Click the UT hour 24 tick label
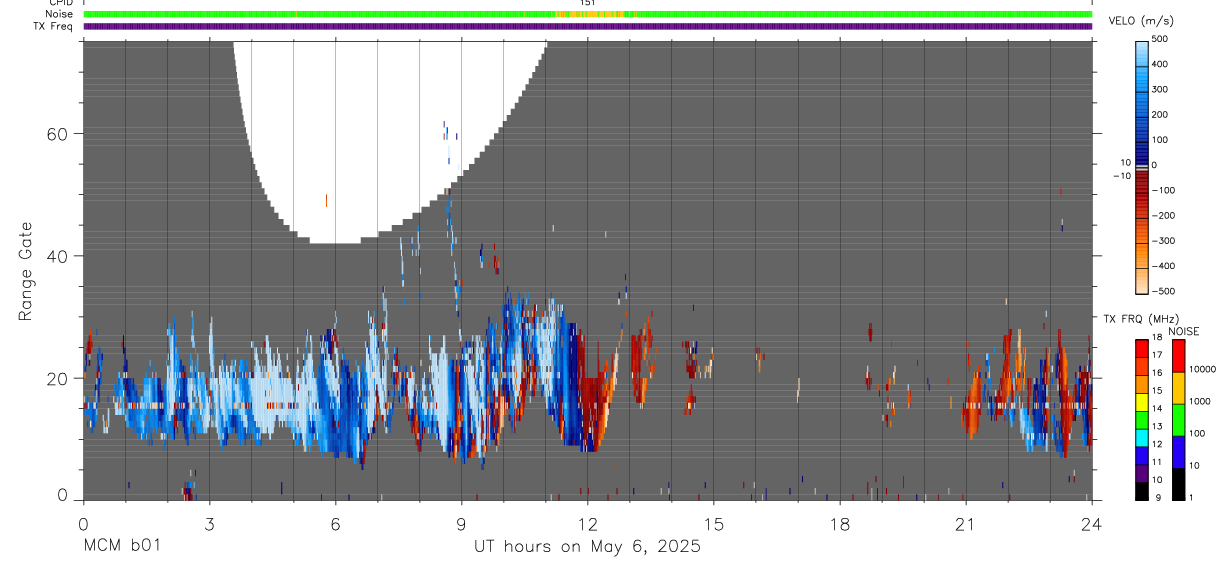The image size is (1228, 567). [x=1092, y=524]
